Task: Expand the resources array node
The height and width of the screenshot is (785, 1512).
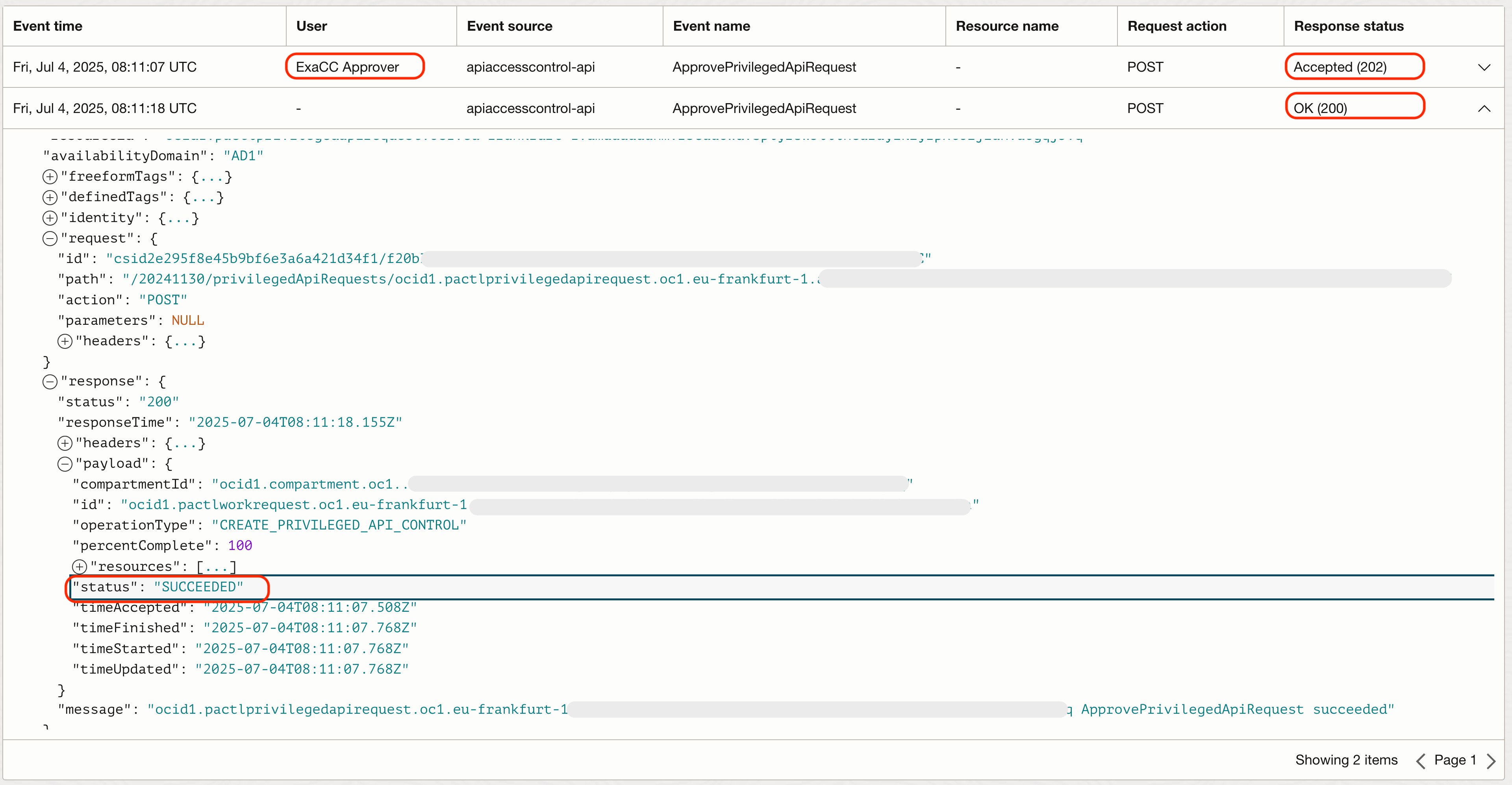Action: [x=79, y=567]
